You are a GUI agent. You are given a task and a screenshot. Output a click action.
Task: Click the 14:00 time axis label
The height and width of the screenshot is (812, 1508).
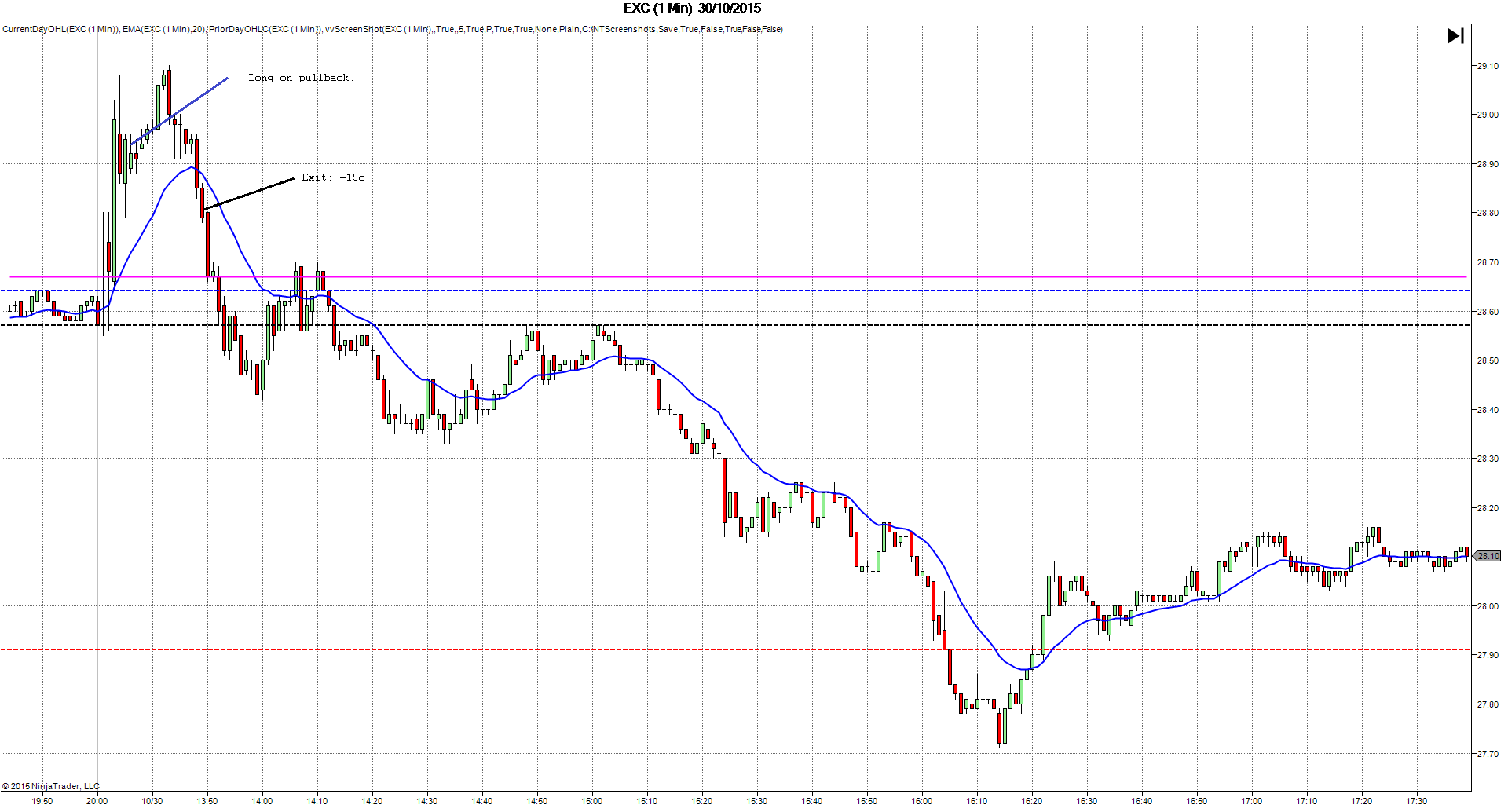(x=262, y=801)
